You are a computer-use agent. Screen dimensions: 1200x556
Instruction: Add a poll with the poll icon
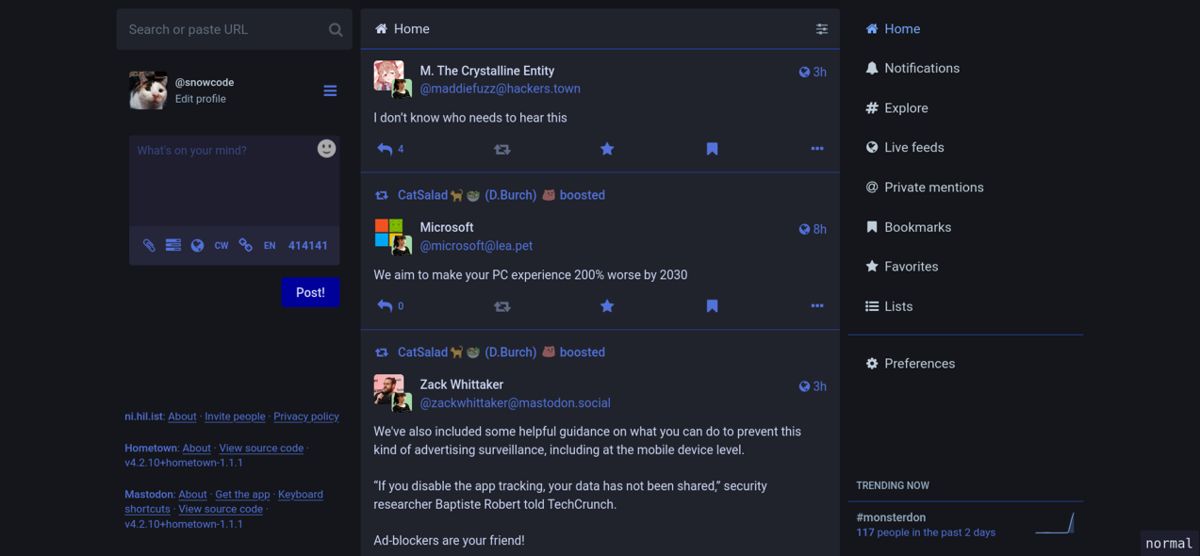click(x=173, y=245)
